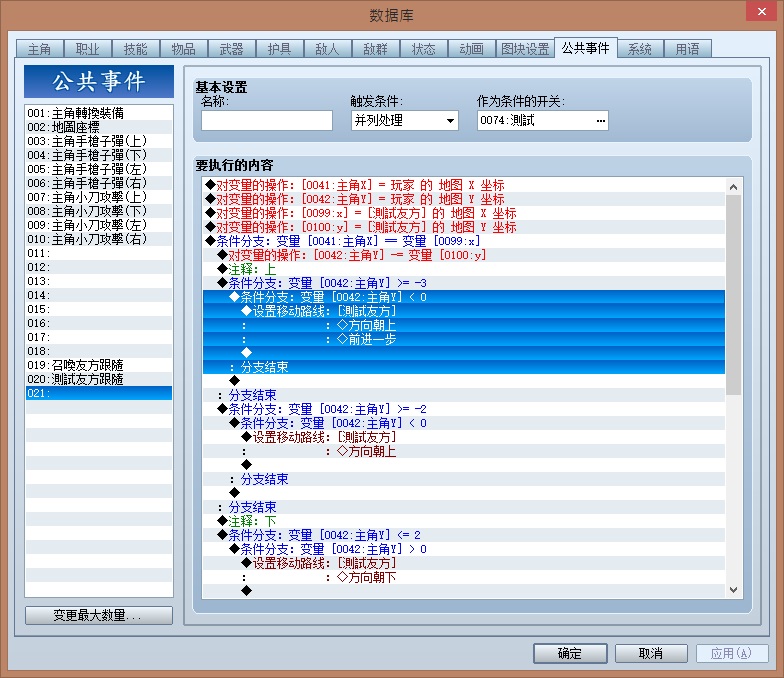Select empty event slot 015
Screen dimensions: 784x678
coord(98,309)
